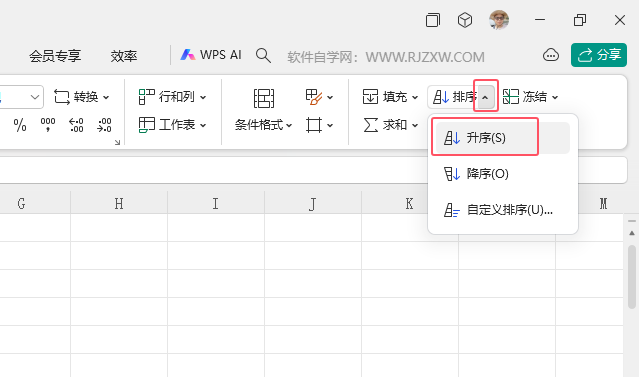
Task: Select column H header
Action: [x=119, y=203]
